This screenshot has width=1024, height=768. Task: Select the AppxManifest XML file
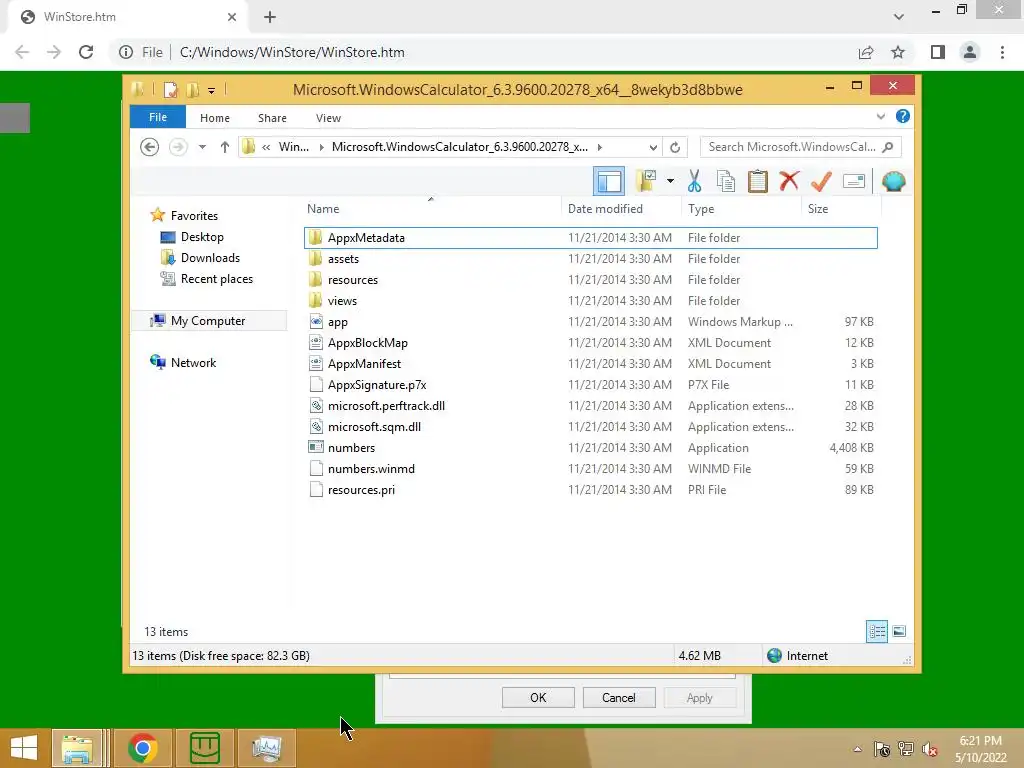tap(590, 364)
